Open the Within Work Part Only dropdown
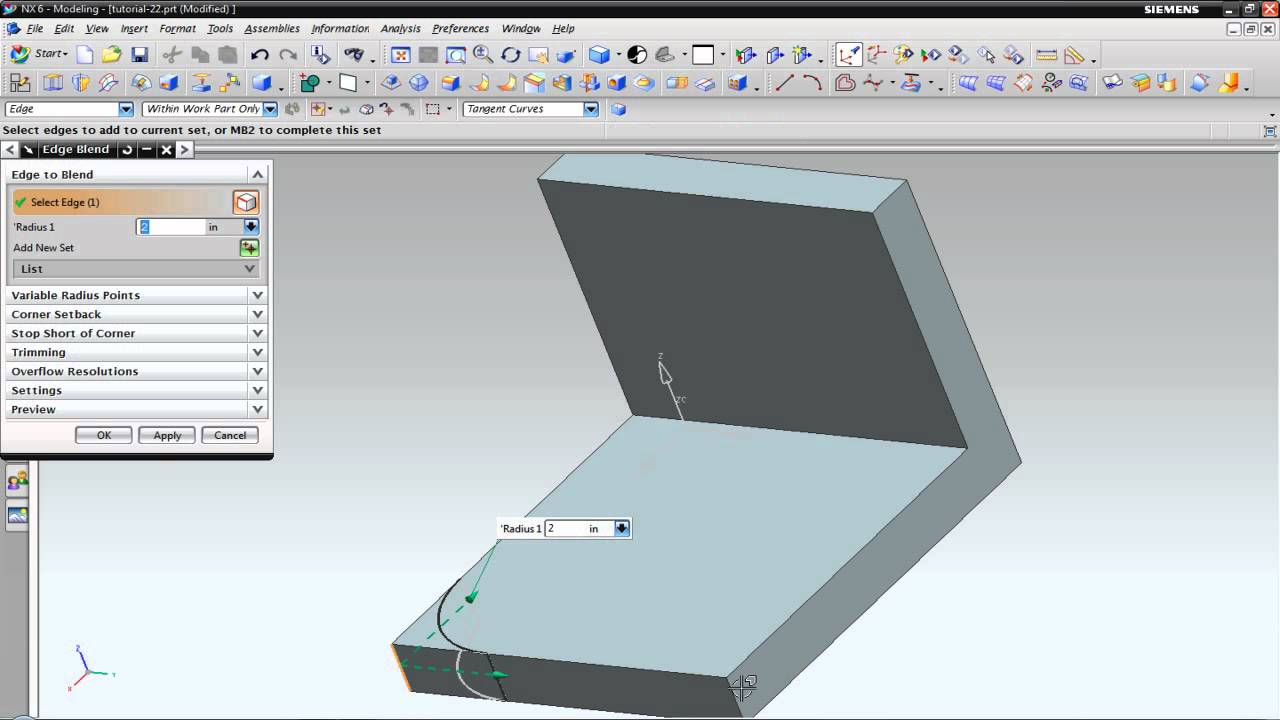 point(270,109)
